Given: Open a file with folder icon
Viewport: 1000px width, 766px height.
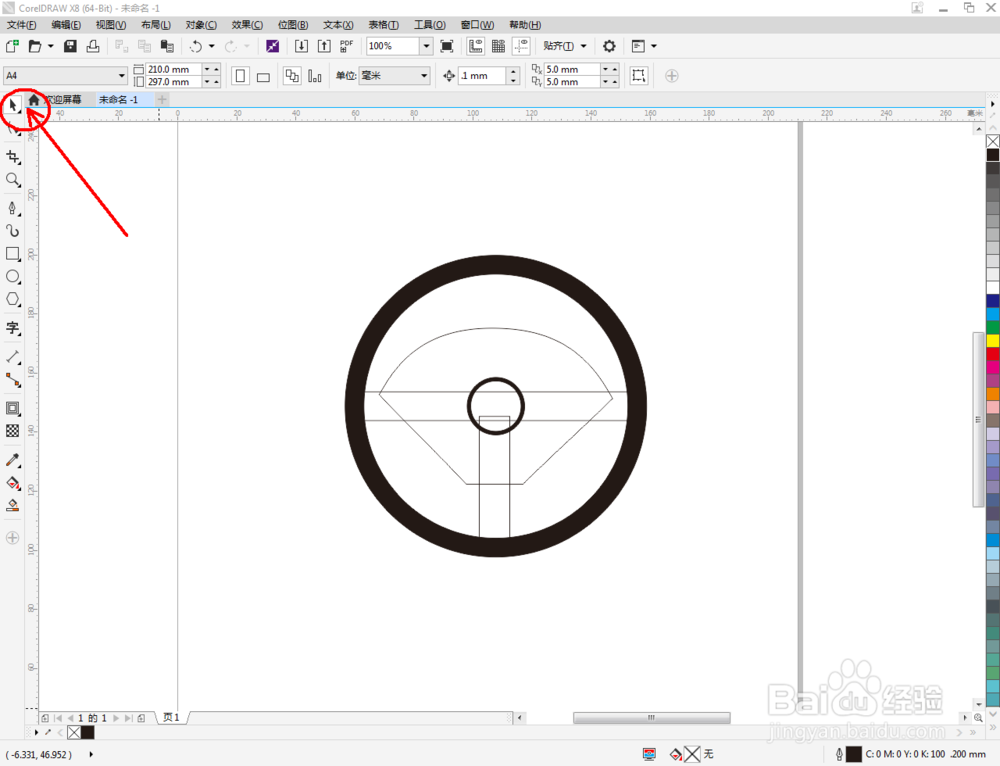Looking at the screenshot, I should coord(35,46).
